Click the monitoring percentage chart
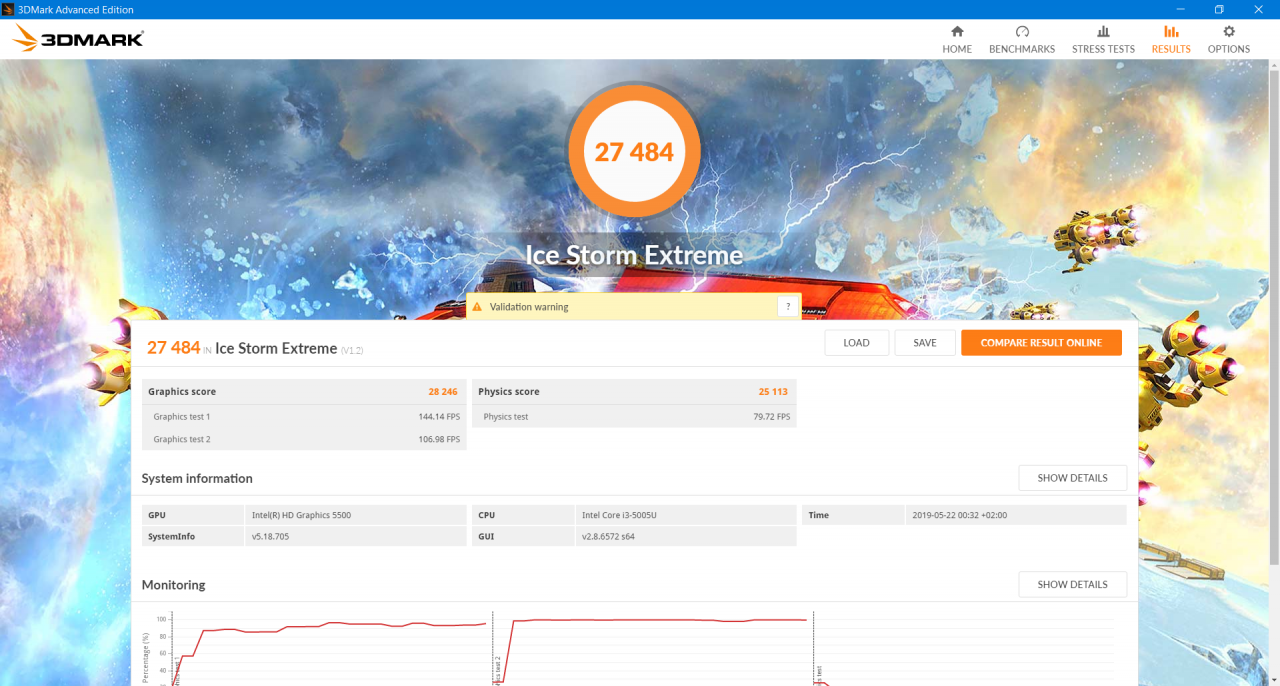Screen dimensions: 1280x686 pos(630,646)
